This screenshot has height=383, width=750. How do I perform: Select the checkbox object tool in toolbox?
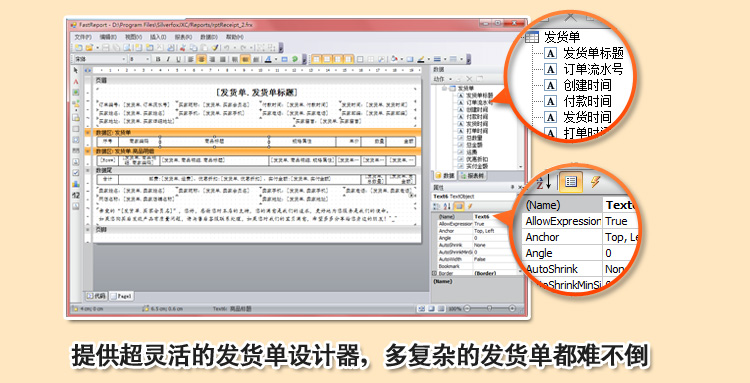[76, 173]
